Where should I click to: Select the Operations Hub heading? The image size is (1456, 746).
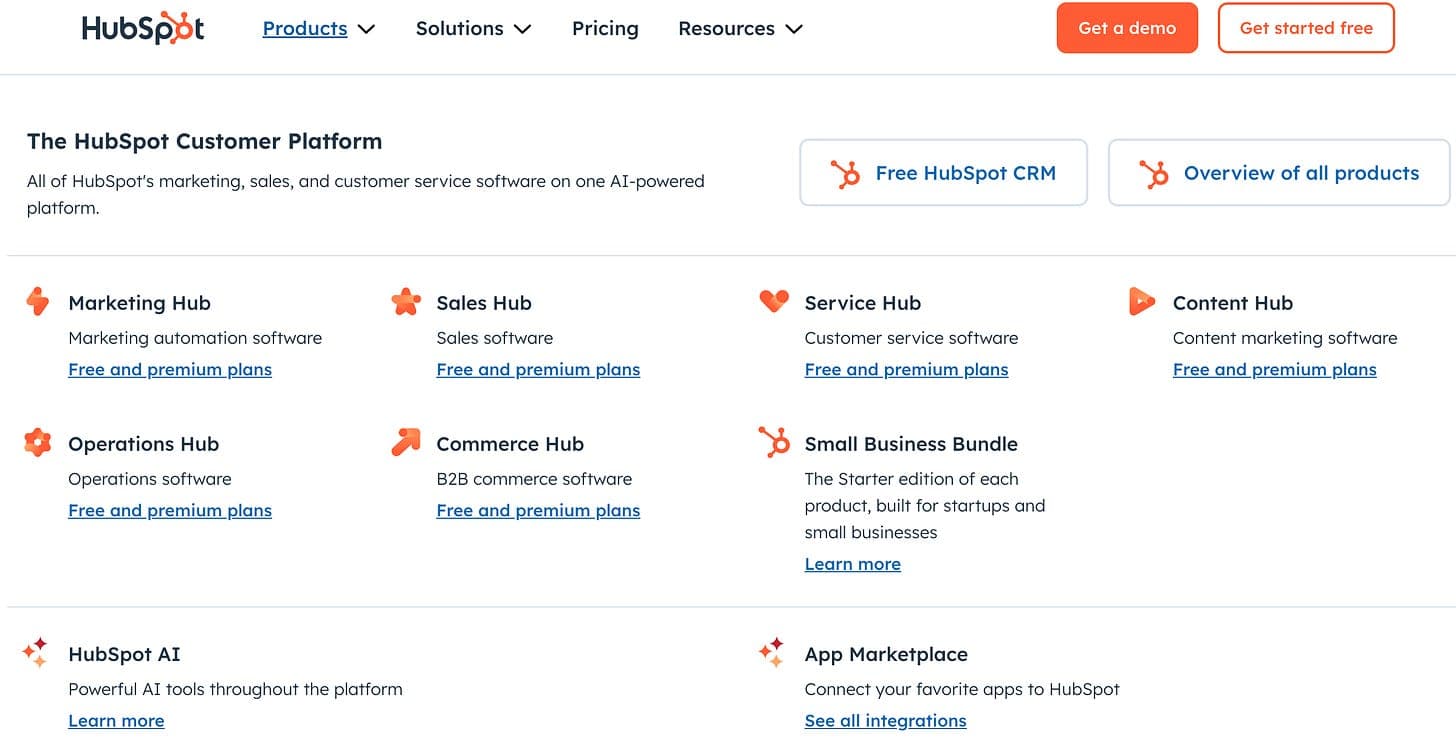[x=143, y=444]
